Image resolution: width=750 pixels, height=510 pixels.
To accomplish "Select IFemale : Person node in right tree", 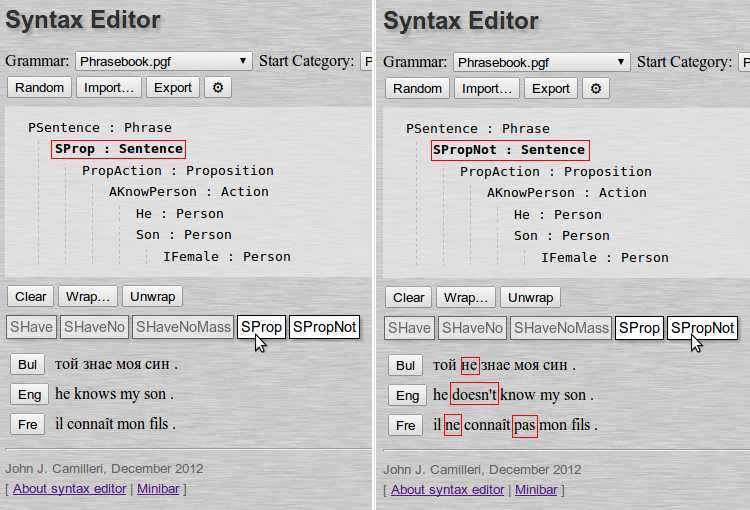I will pos(605,257).
